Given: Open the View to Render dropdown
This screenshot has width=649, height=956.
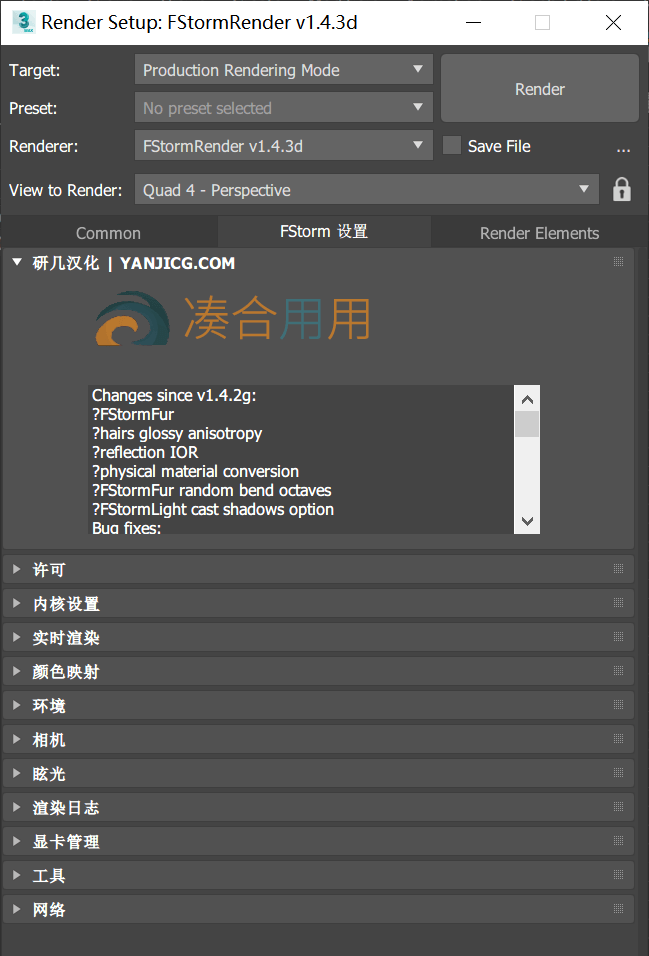Looking at the screenshot, I should [x=367, y=190].
